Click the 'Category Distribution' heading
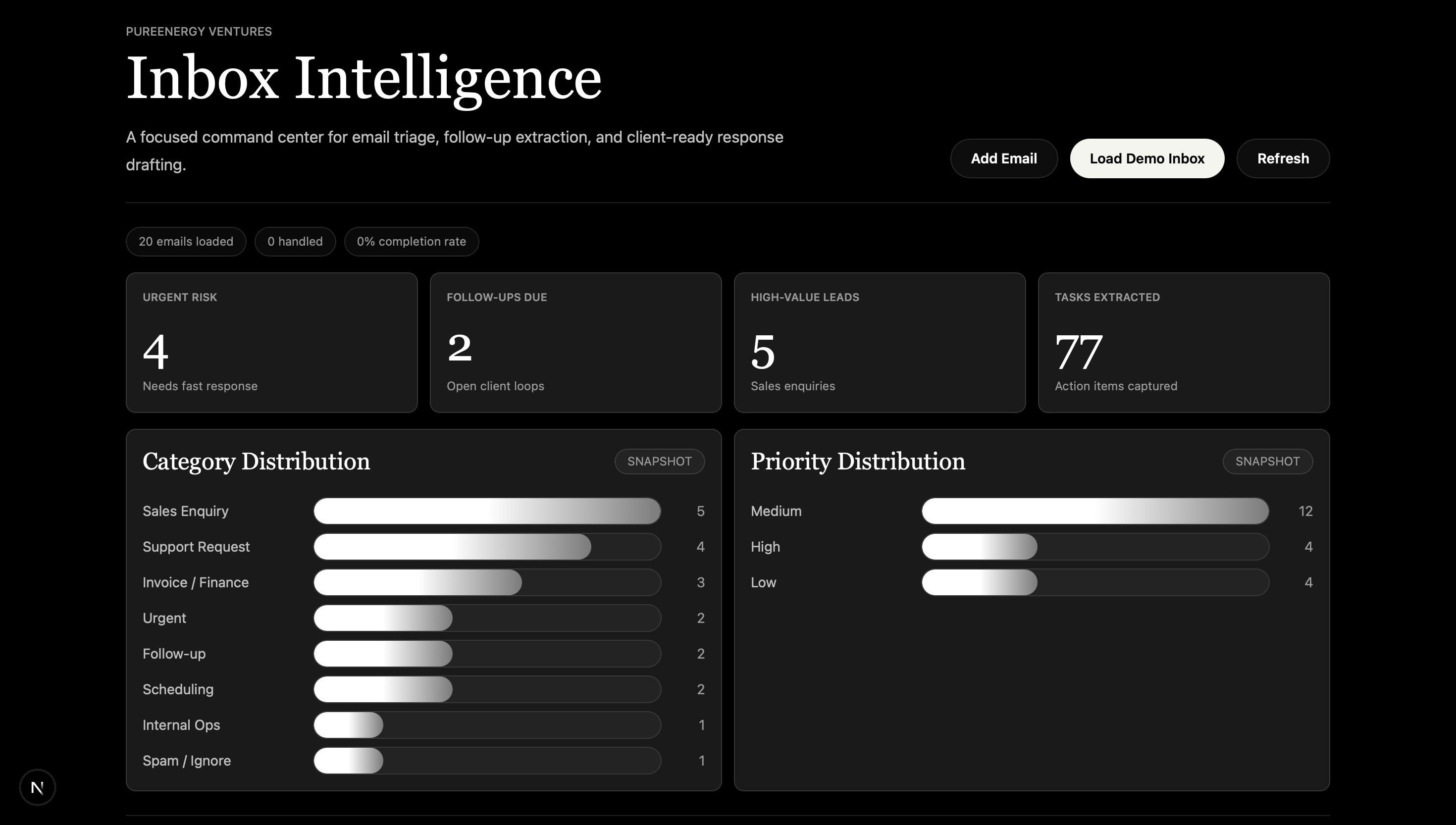1456x825 pixels. 256,462
